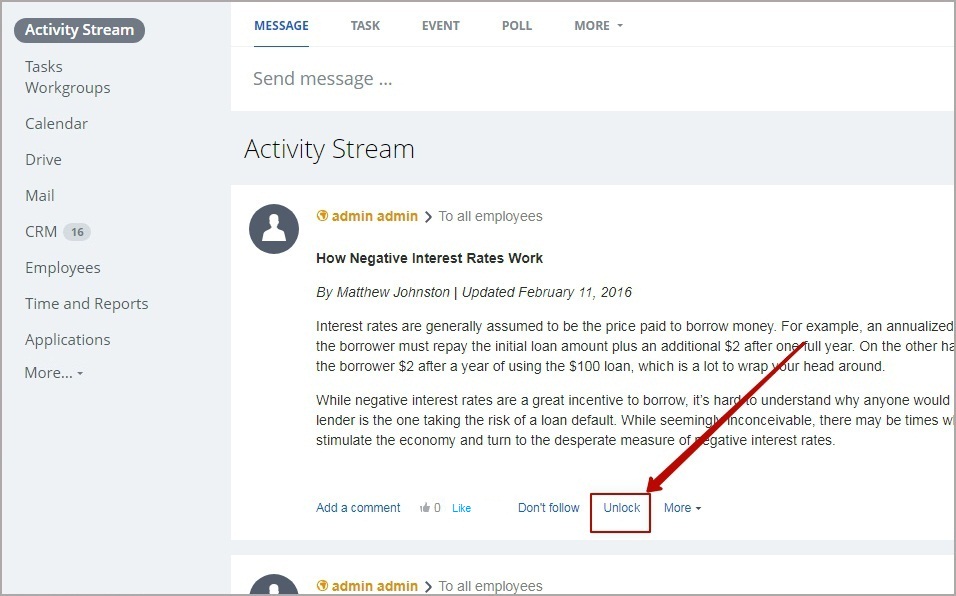Viewport: 956px width, 596px height.
Task: Open Tasks in the sidebar
Action: (x=43, y=66)
